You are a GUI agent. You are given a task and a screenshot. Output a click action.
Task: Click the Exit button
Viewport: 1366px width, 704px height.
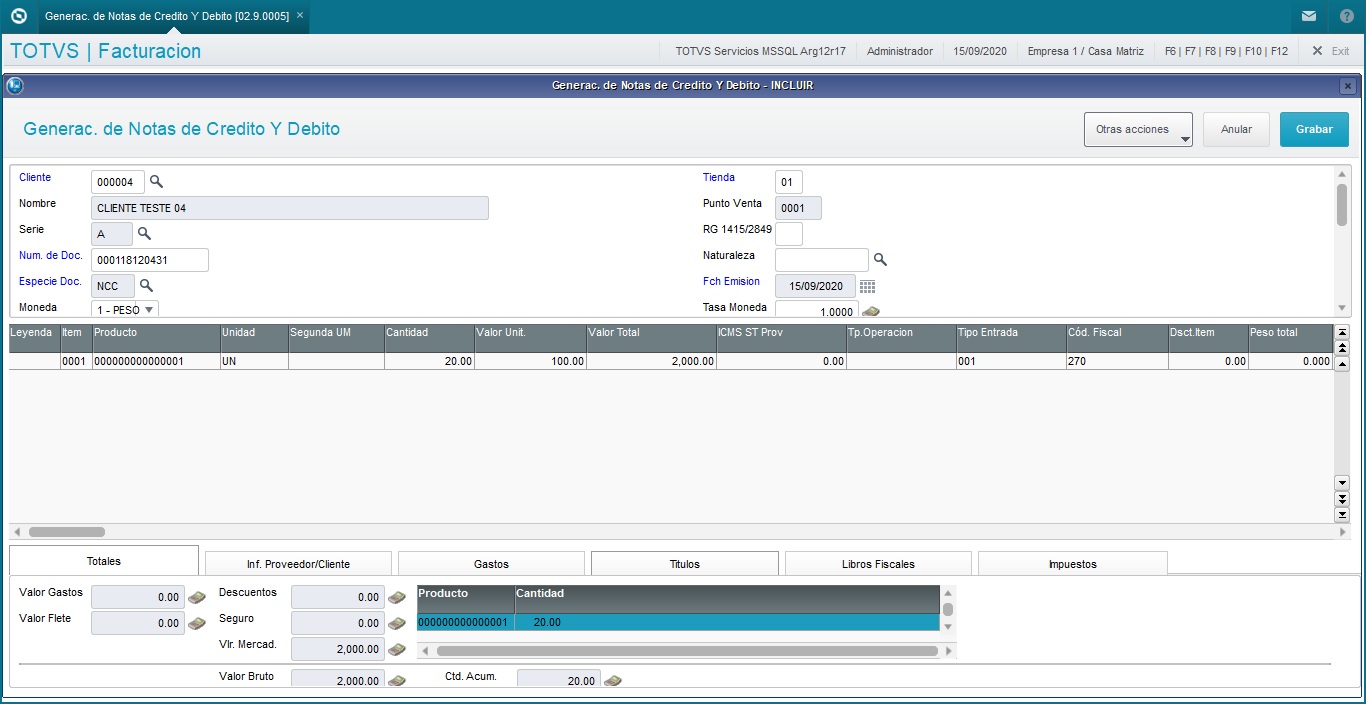point(1330,51)
